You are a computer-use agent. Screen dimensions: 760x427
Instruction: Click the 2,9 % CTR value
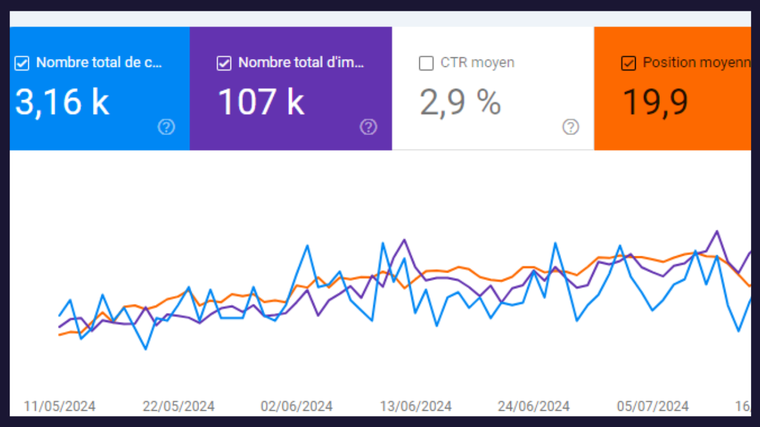click(x=460, y=102)
